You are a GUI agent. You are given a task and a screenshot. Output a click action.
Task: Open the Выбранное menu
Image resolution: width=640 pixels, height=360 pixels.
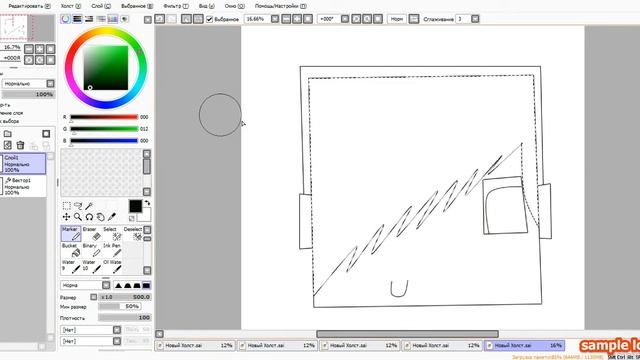pyautogui.click(x=137, y=6)
